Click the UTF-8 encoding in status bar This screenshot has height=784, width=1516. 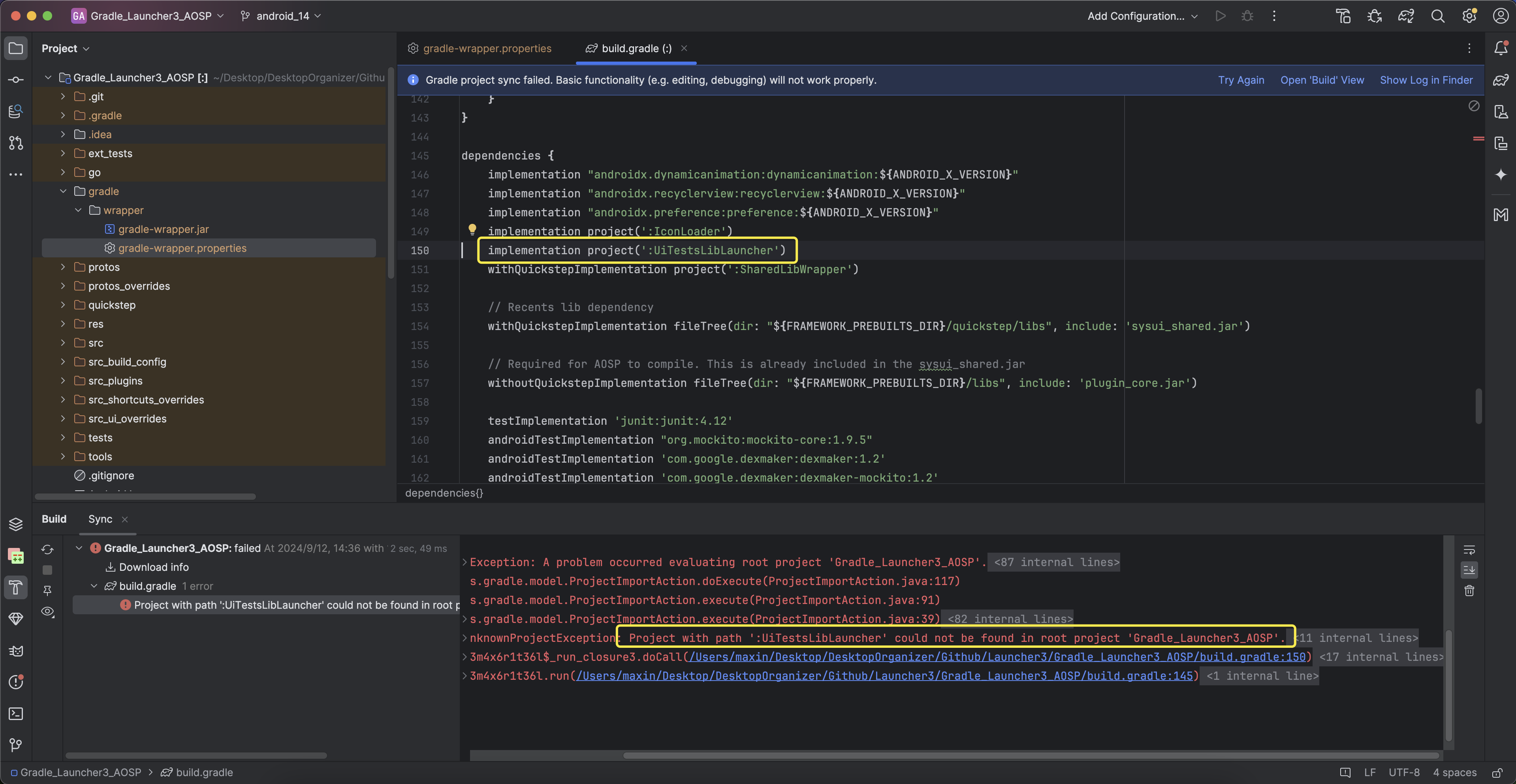click(x=1403, y=772)
